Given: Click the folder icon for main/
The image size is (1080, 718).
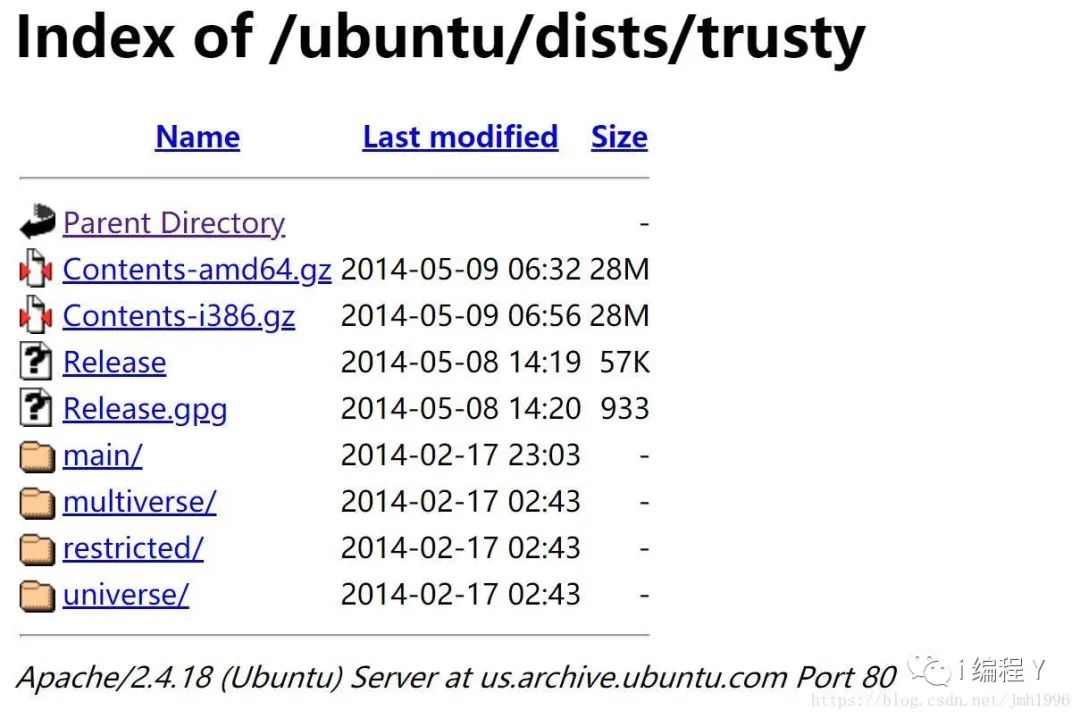Looking at the screenshot, I should click(x=37, y=456).
